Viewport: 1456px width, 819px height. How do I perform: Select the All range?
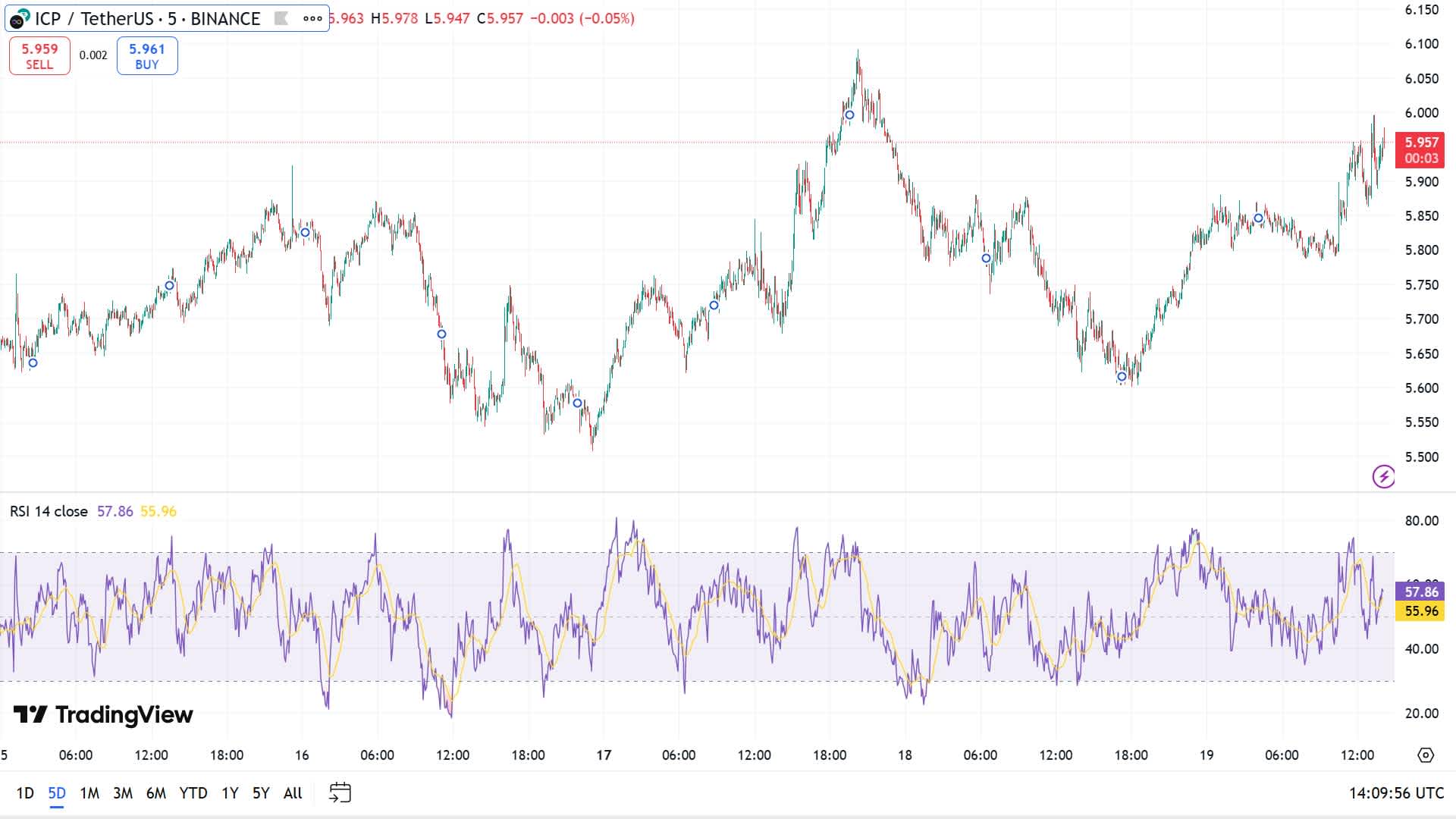[292, 792]
